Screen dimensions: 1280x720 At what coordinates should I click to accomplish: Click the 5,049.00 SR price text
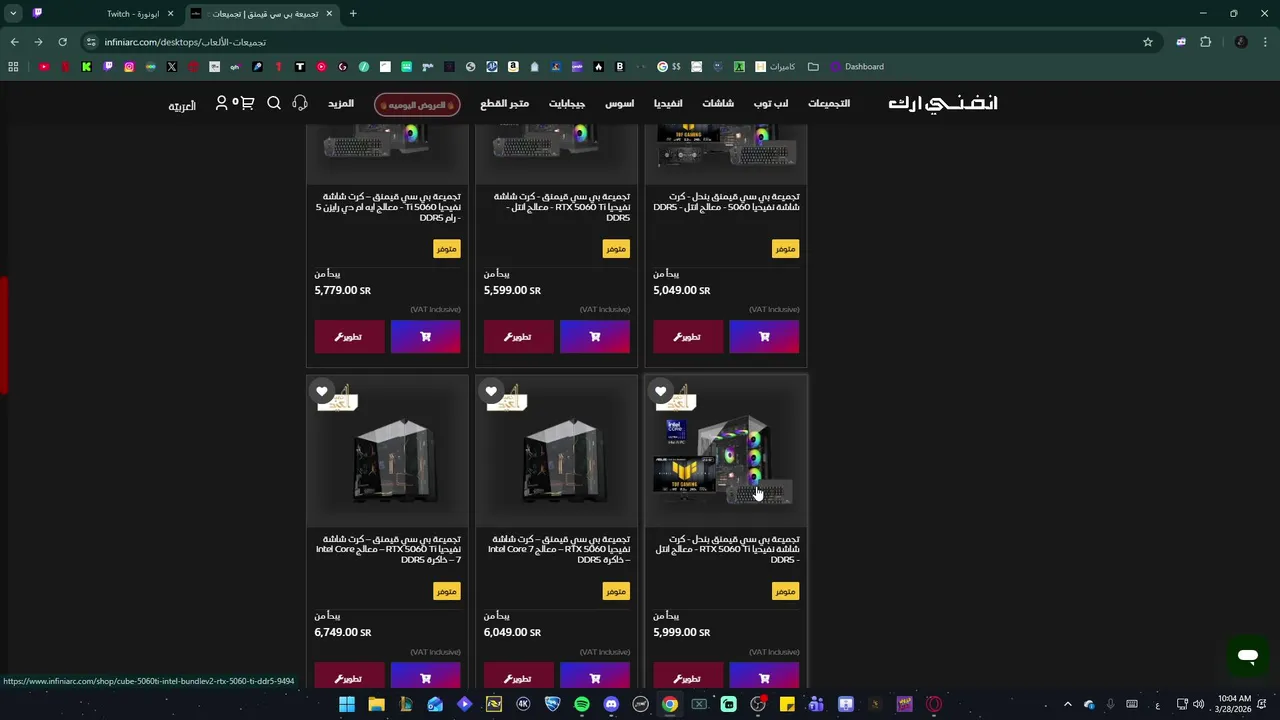tap(682, 290)
